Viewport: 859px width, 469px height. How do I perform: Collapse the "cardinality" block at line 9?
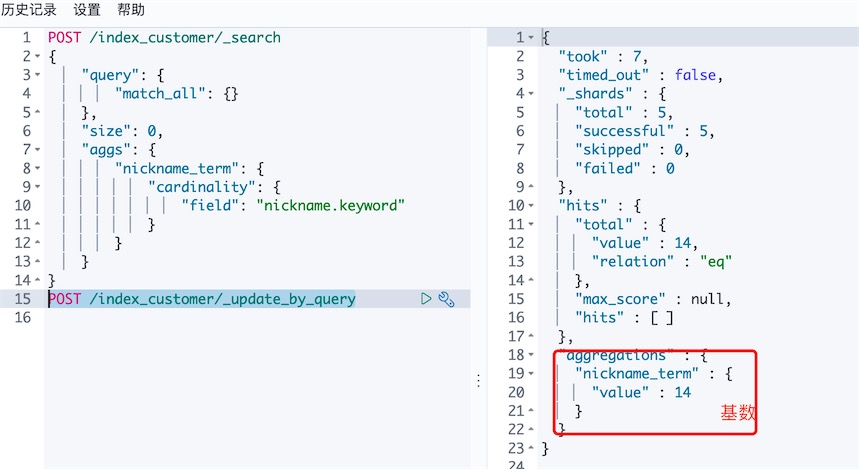coord(37,187)
